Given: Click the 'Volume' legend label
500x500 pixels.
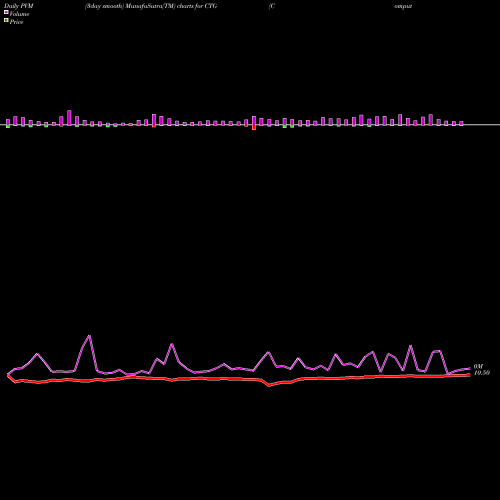Looking at the screenshot, I should point(19,14).
